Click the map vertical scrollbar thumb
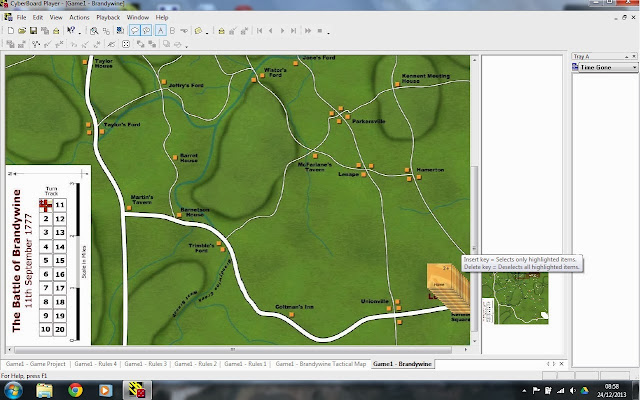The height and width of the screenshot is (400, 640). coord(474,249)
